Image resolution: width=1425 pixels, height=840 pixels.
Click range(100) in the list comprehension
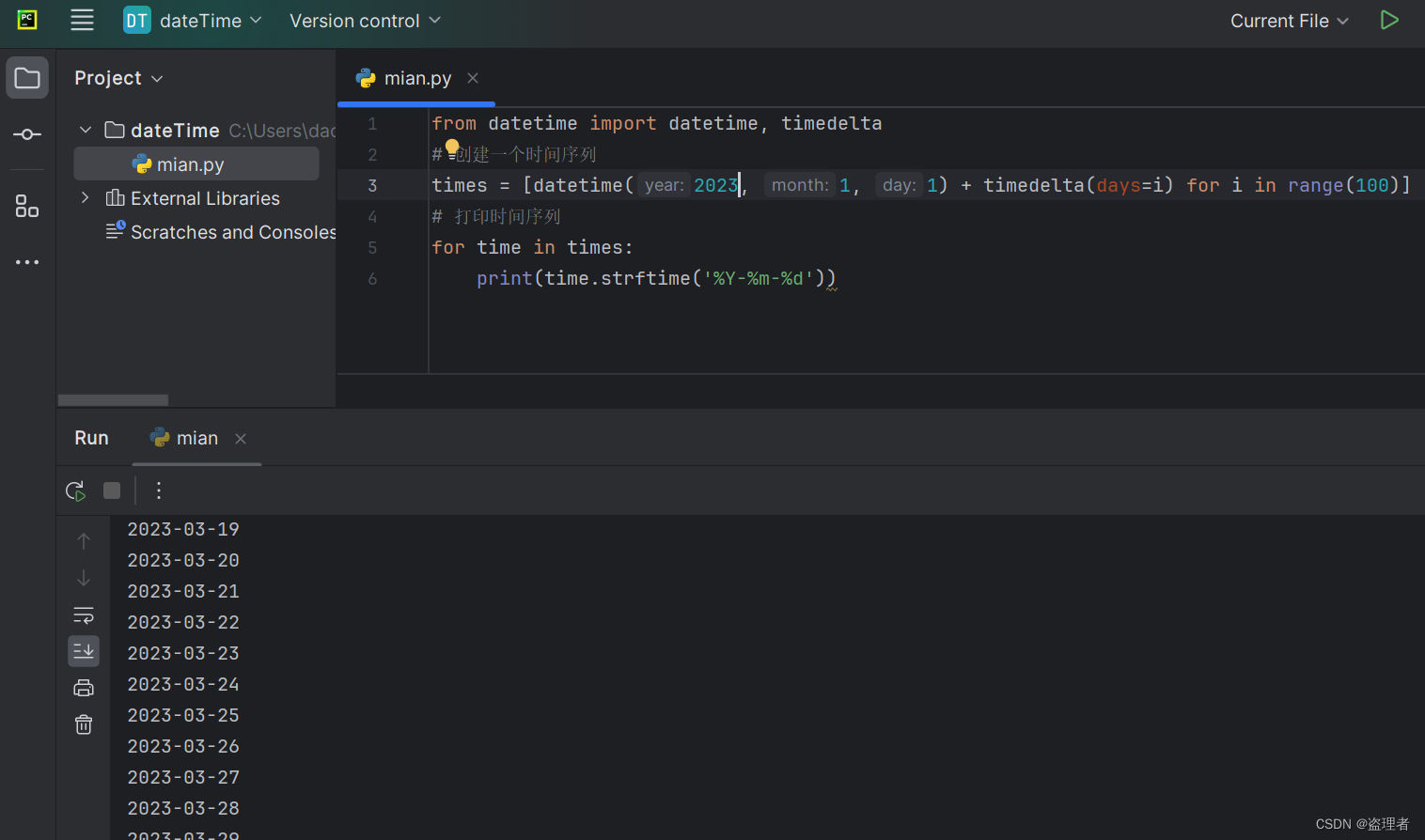click(1344, 185)
